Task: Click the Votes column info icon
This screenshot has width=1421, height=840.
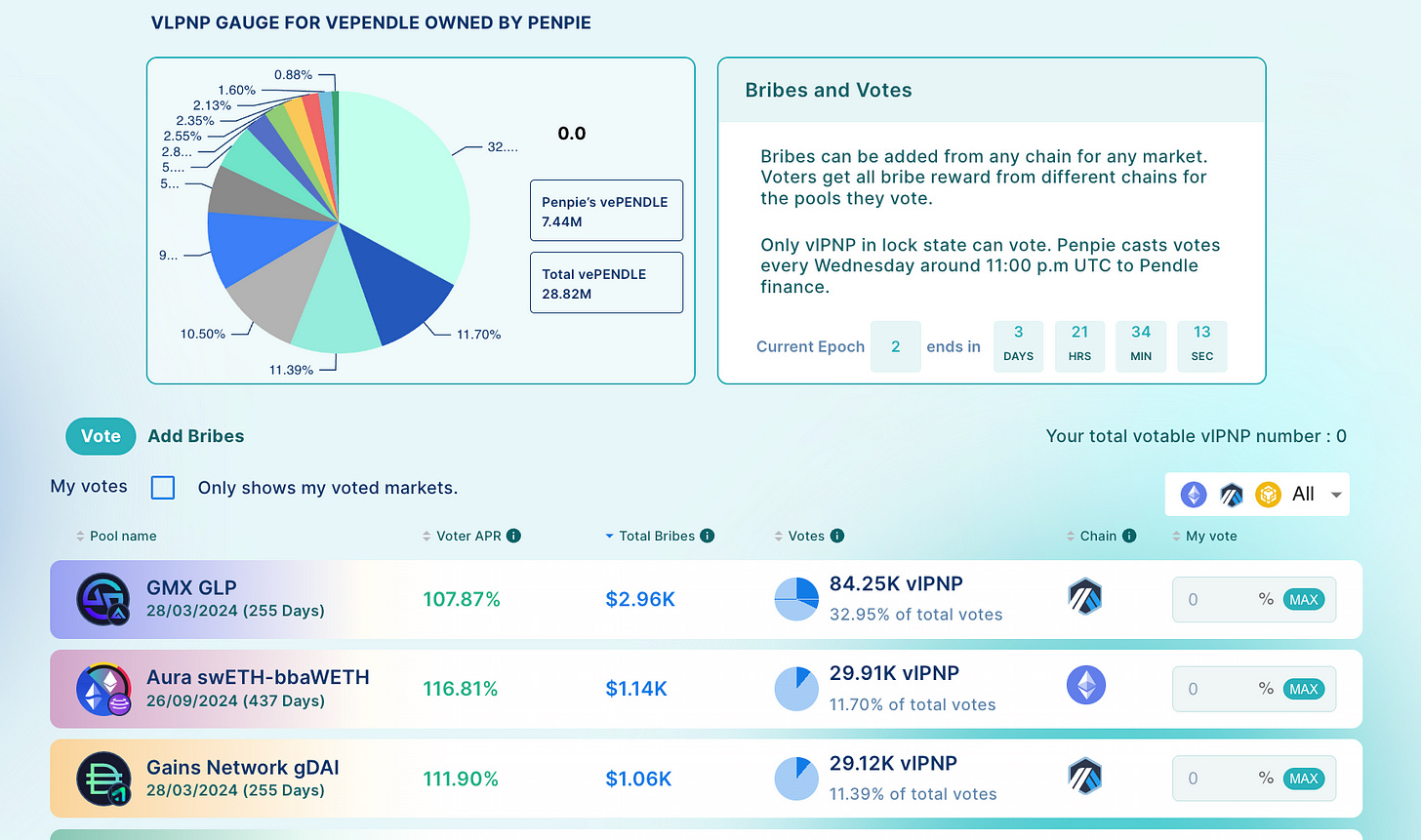Action: click(837, 536)
